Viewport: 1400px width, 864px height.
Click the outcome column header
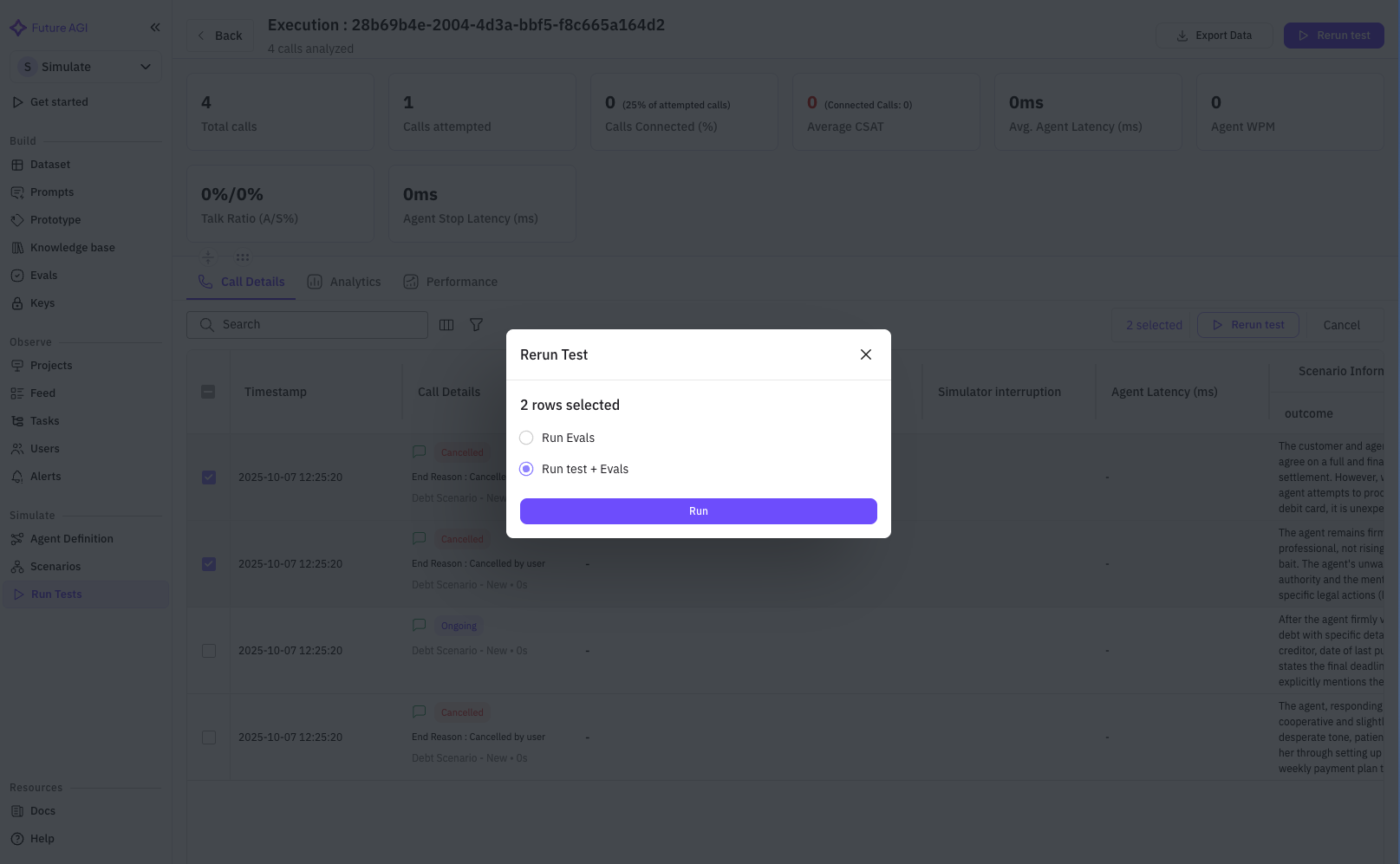coord(1309,413)
